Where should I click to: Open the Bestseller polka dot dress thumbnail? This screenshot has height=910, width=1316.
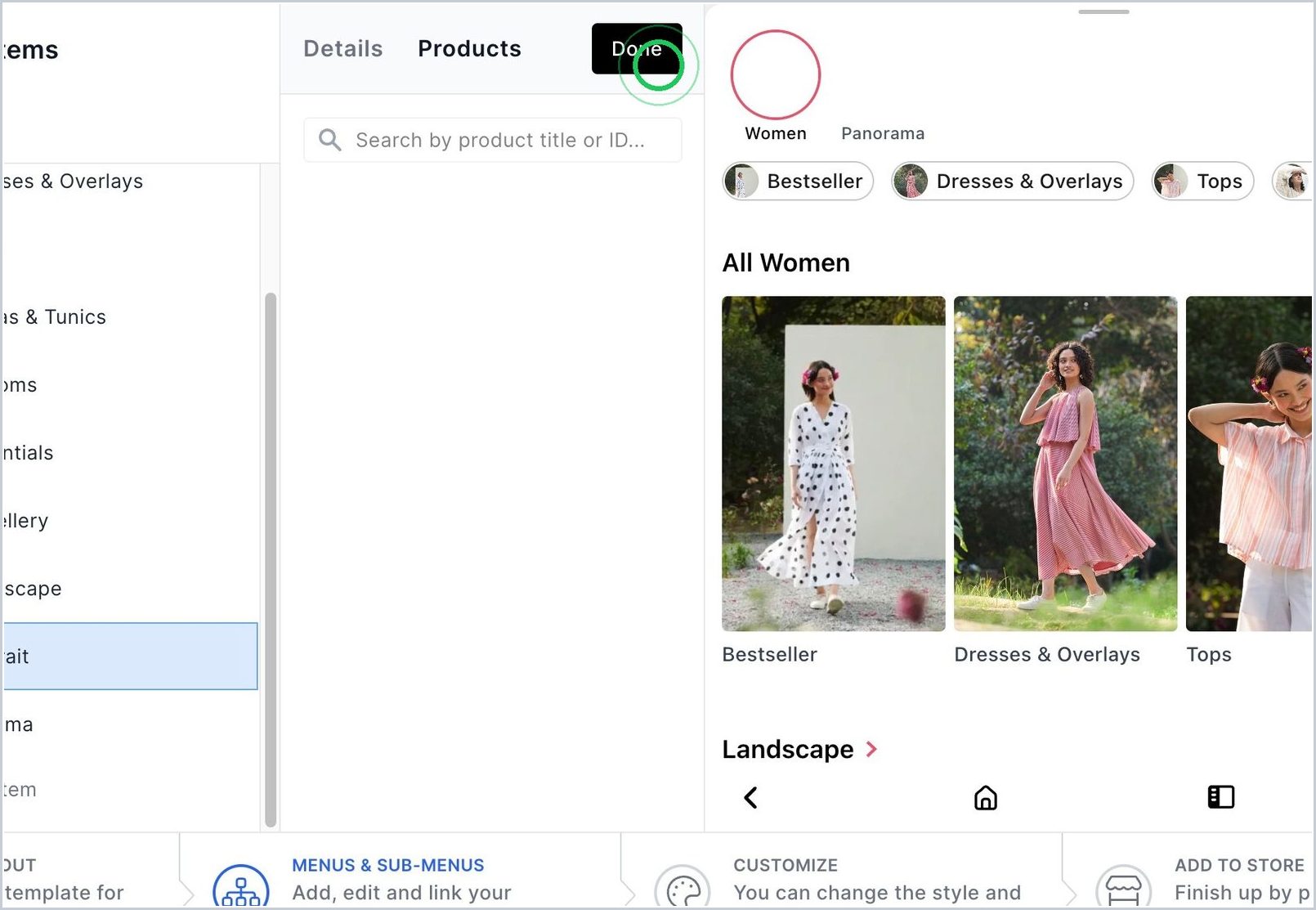tap(833, 464)
